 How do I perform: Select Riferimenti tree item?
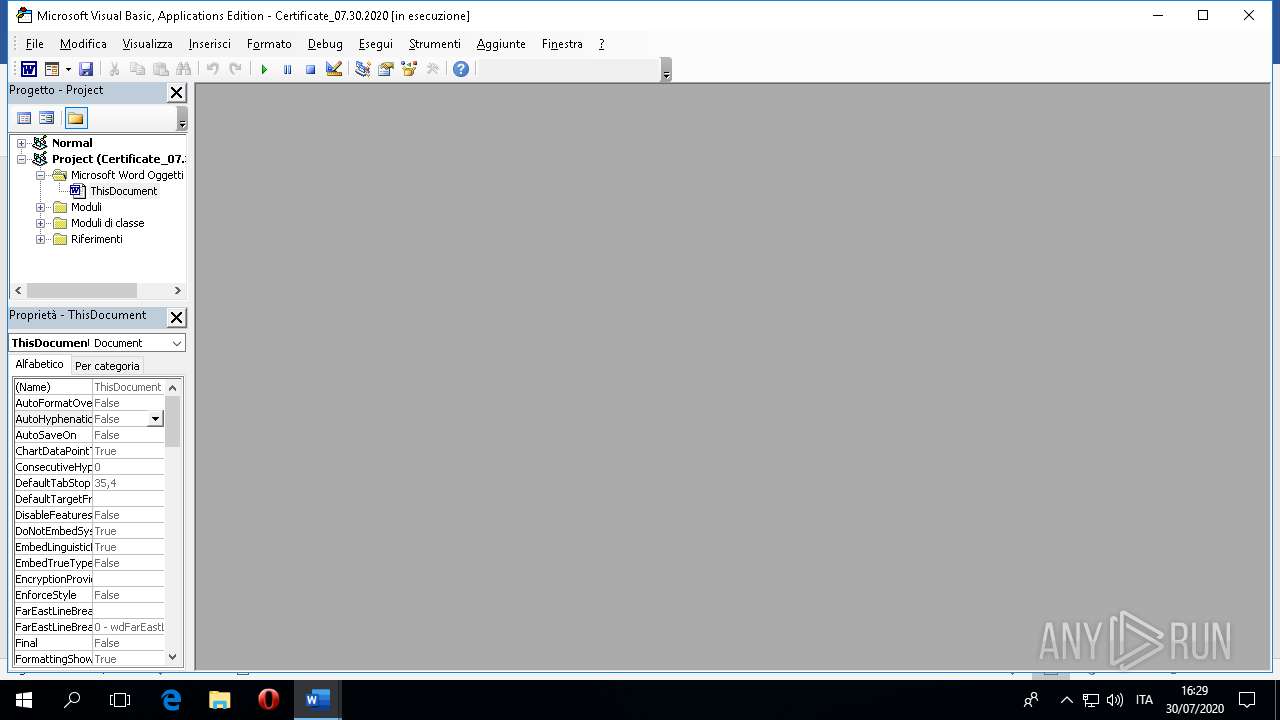click(x=96, y=239)
